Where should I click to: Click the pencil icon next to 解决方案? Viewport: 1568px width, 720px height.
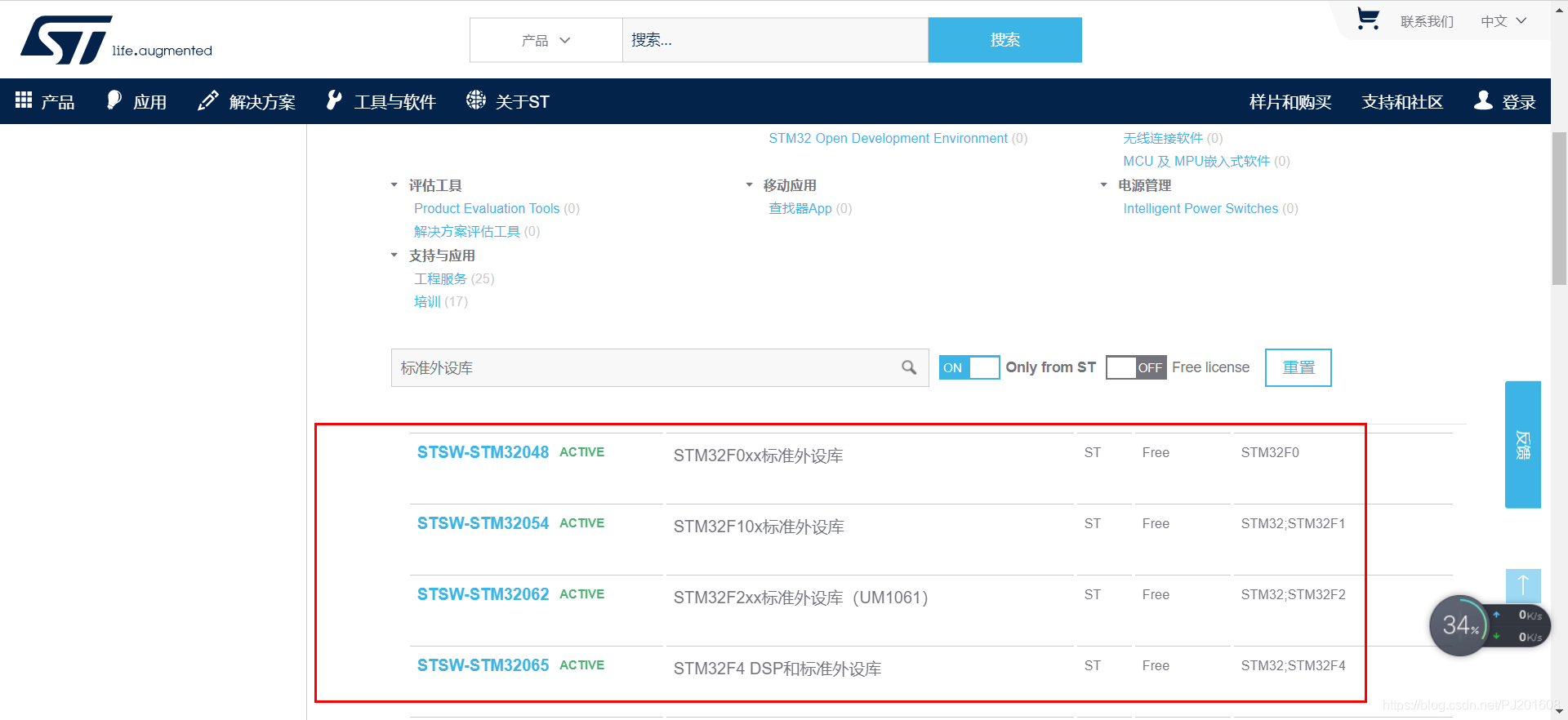click(x=208, y=100)
